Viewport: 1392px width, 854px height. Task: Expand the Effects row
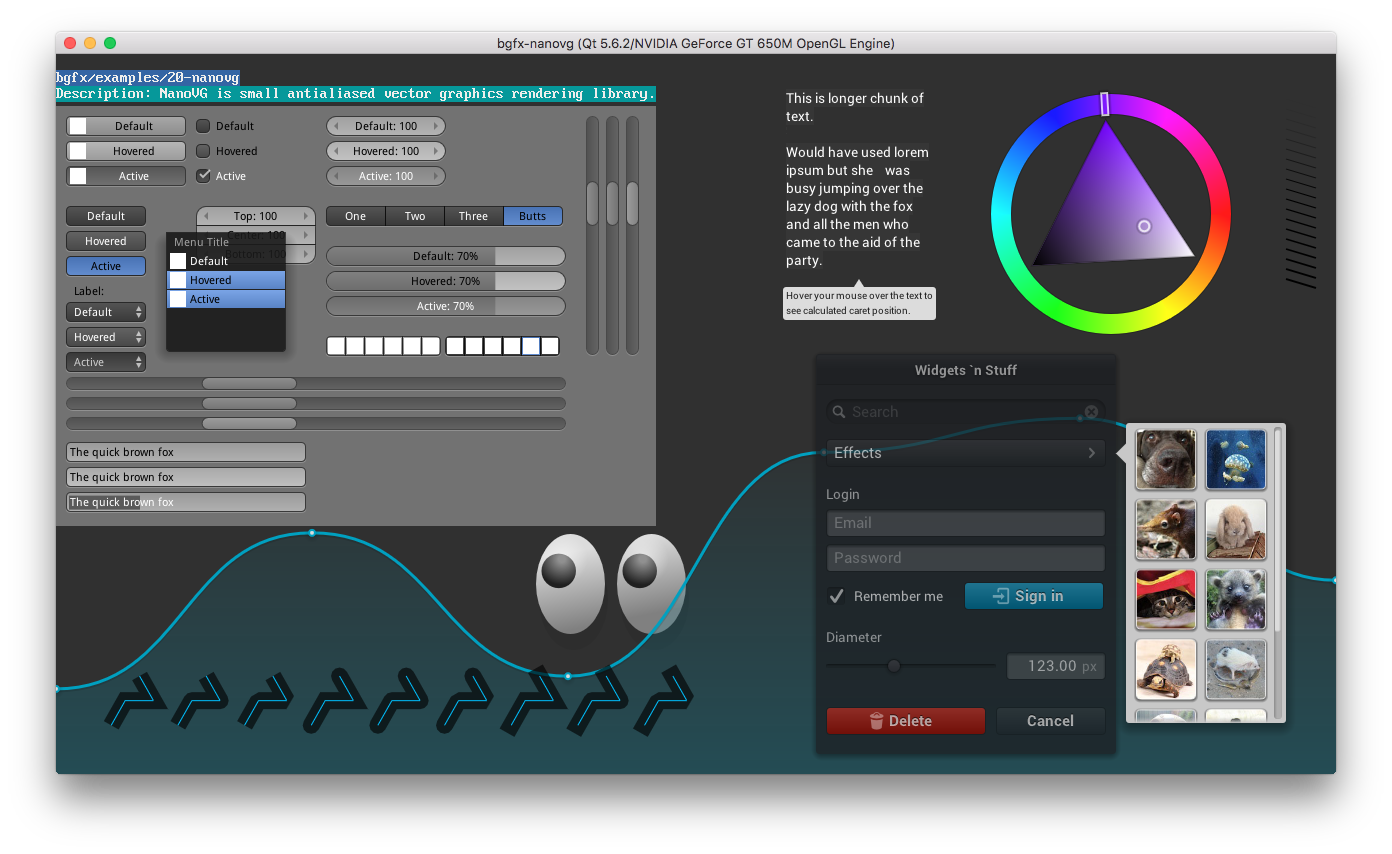click(x=965, y=453)
